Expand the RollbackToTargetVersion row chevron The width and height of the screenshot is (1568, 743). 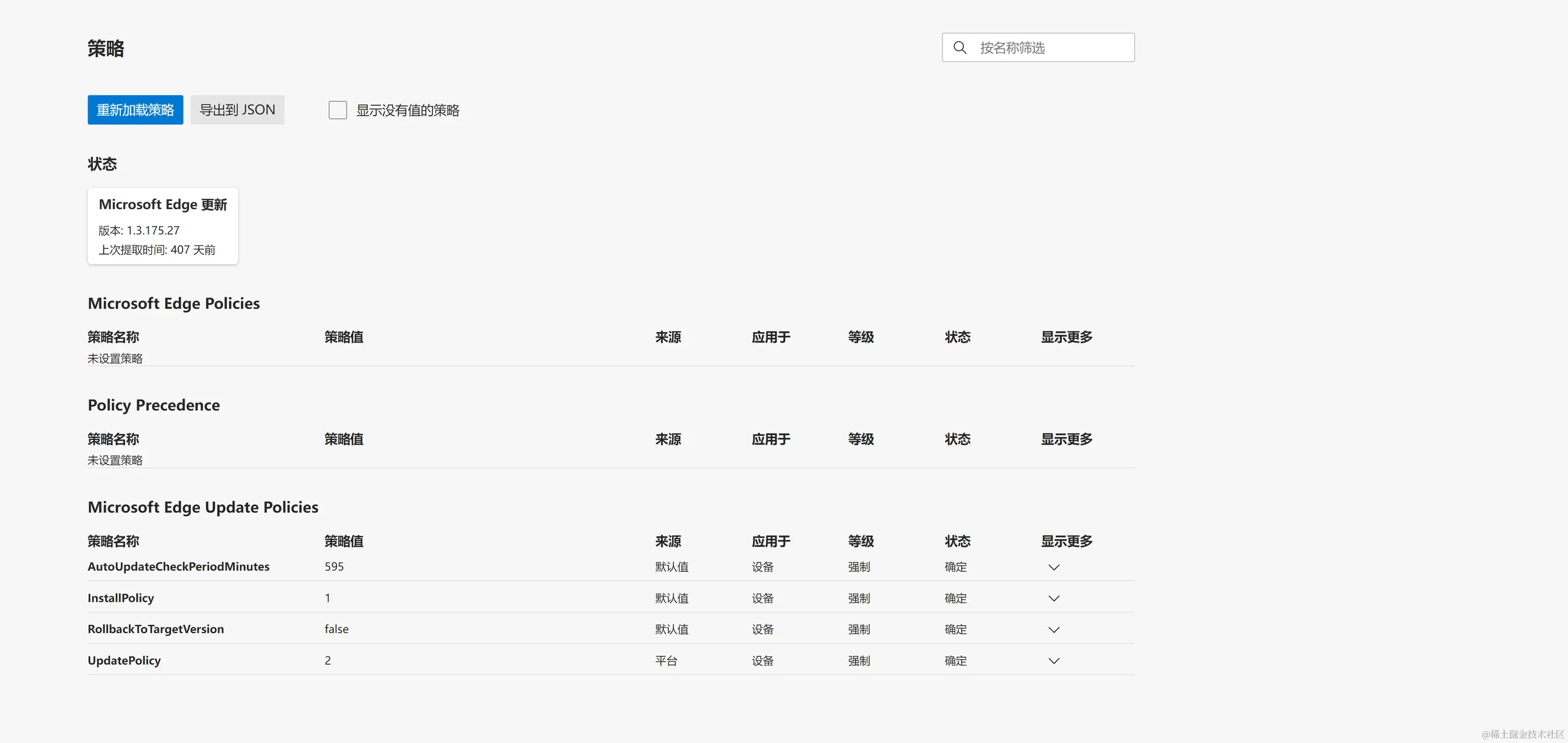pos(1054,630)
